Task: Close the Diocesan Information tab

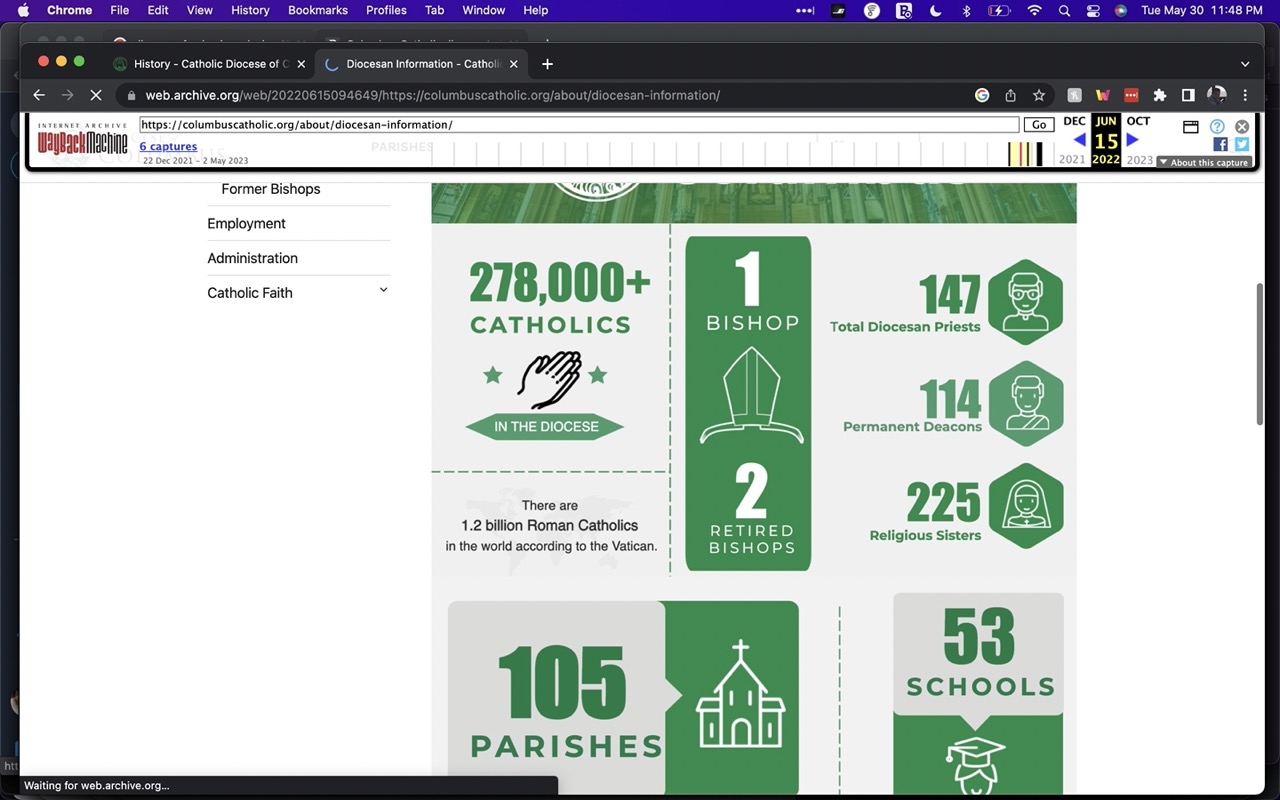Action: click(514, 64)
